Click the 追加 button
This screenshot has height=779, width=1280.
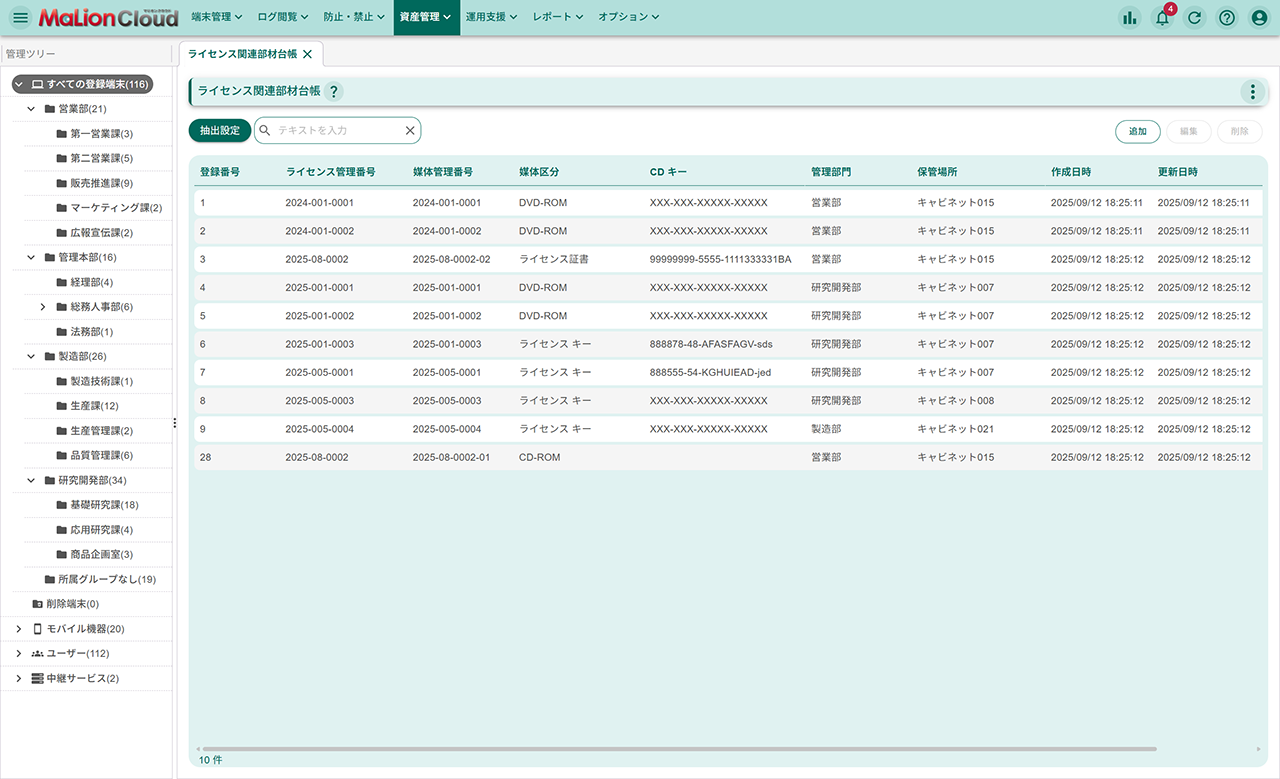(x=1137, y=131)
